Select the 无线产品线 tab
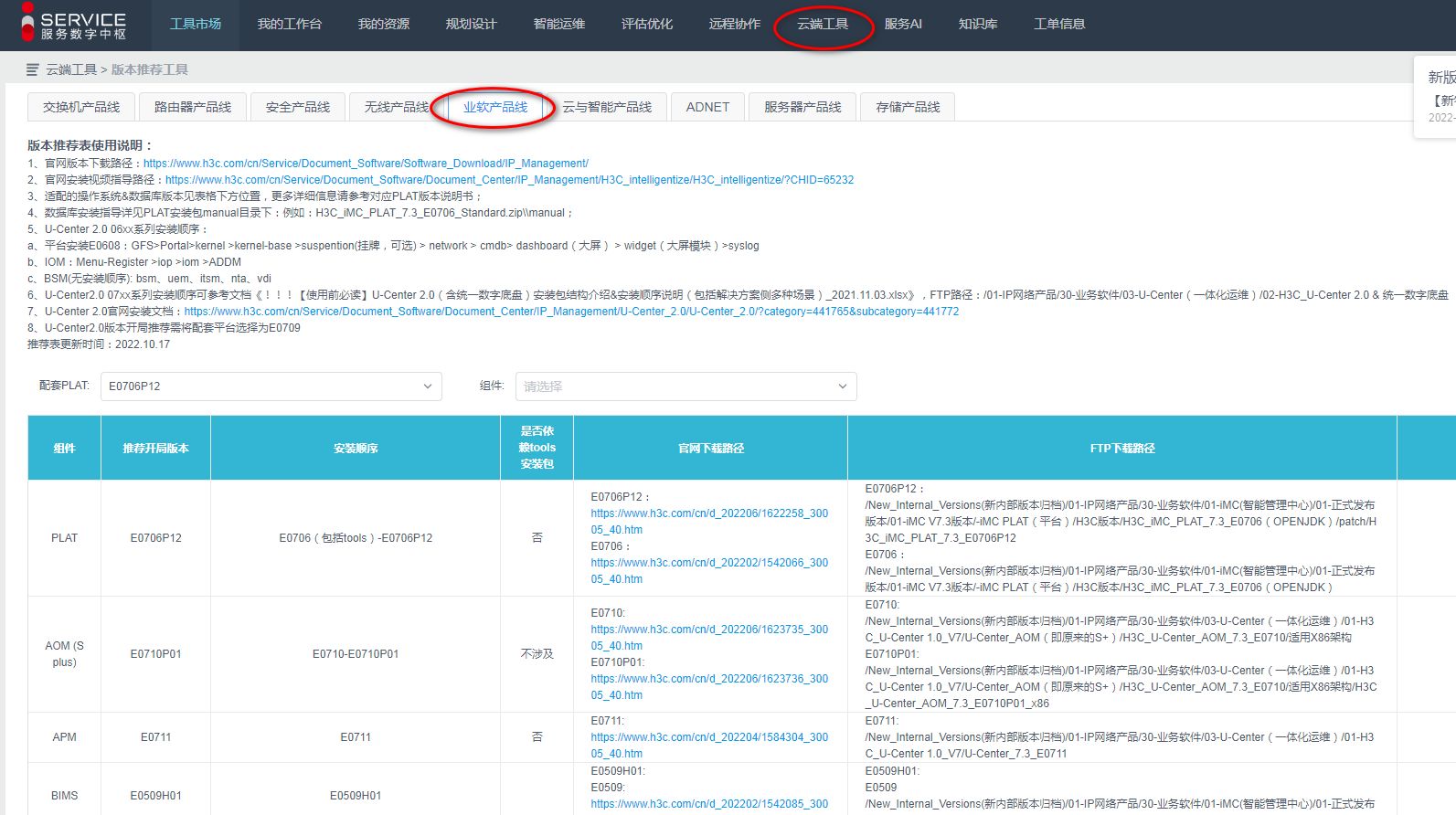 [397, 107]
